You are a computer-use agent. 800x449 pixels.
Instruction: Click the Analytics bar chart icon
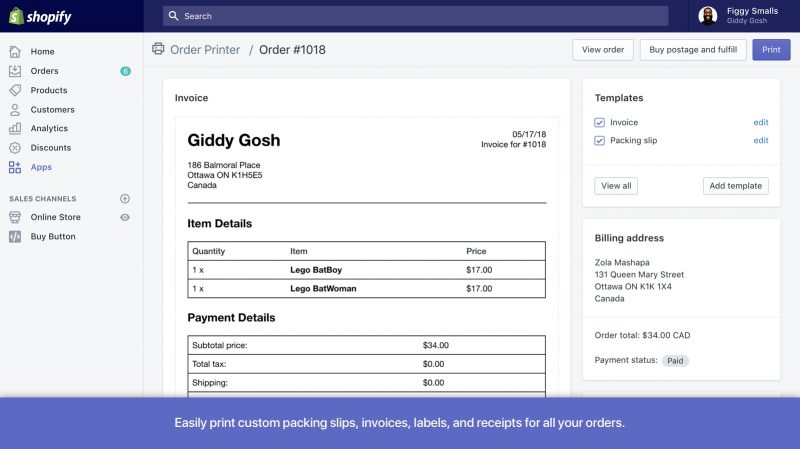(x=15, y=128)
